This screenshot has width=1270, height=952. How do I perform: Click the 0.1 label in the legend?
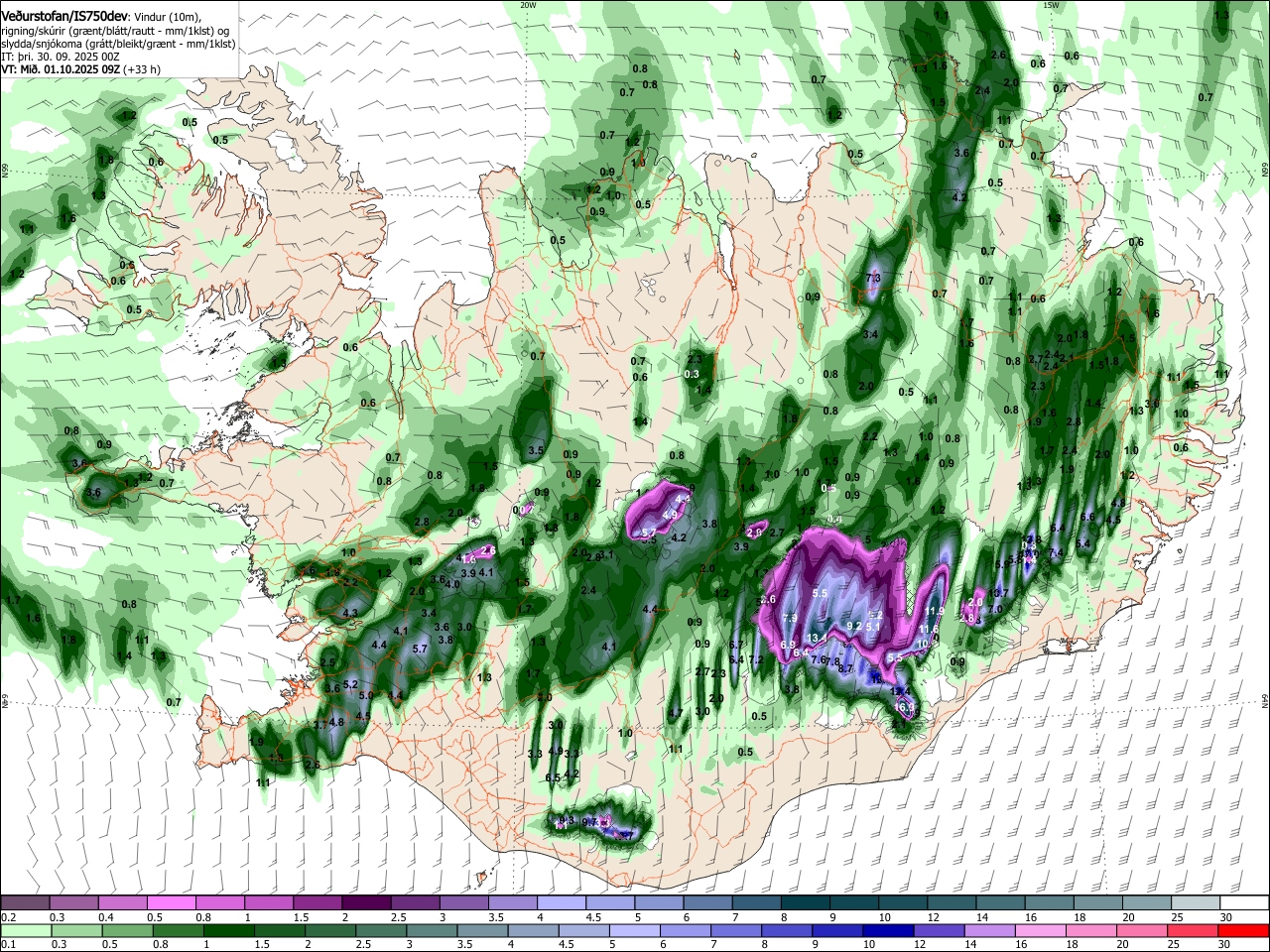pos(8,944)
